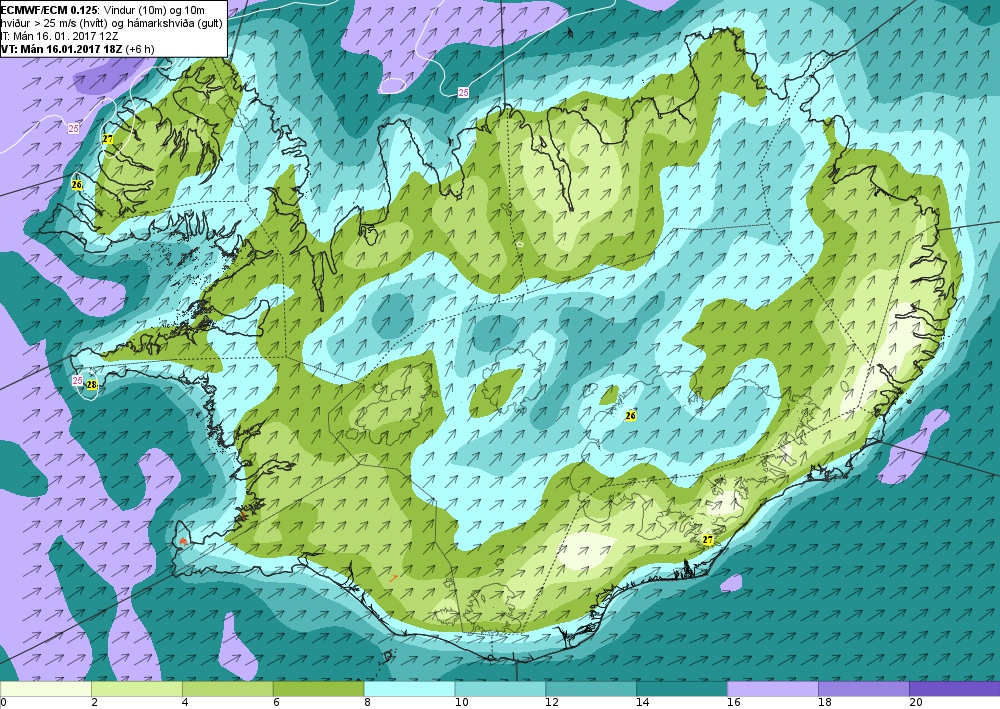
Task: Click the yellow '27' gust label near southeast coast
Action: 708,539
